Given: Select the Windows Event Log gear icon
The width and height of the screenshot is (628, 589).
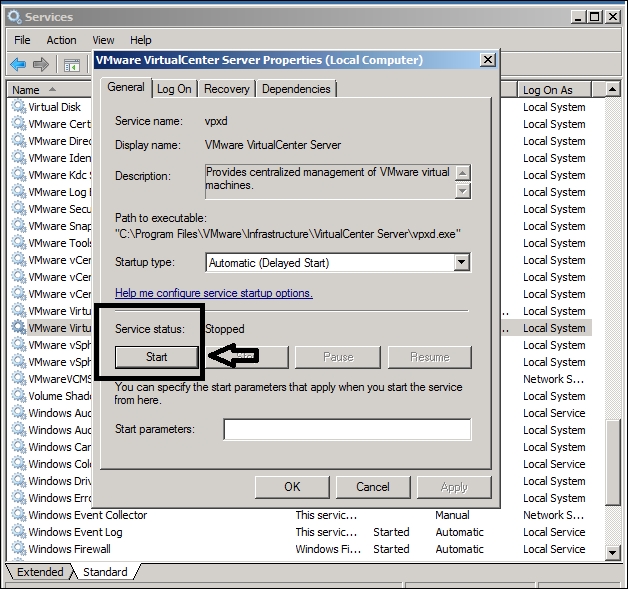Looking at the screenshot, I should [x=18, y=531].
